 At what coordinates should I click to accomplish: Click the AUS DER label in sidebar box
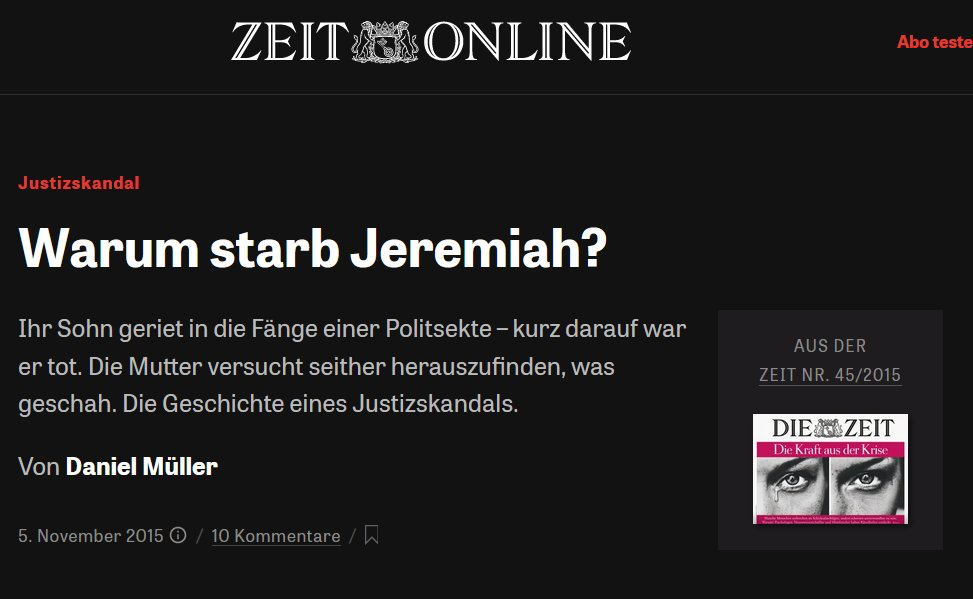click(x=830, y=346)
